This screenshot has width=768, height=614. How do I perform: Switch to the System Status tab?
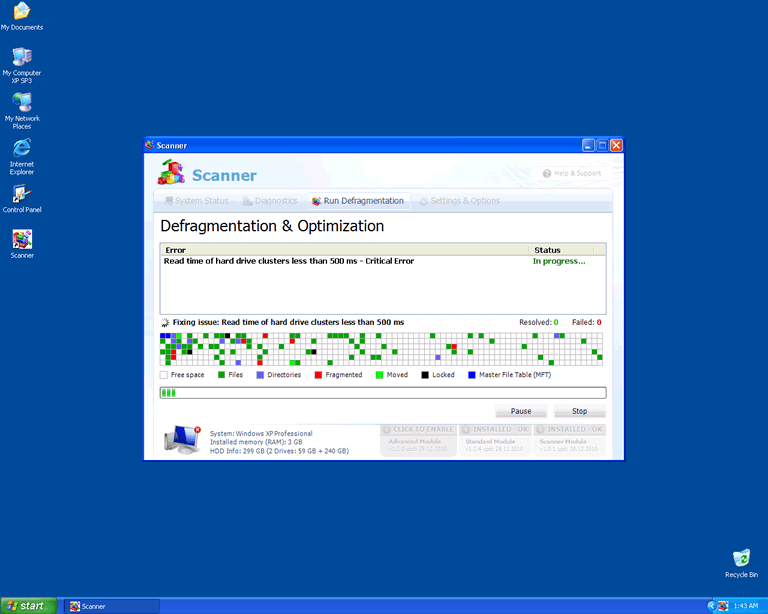(195, 201)
